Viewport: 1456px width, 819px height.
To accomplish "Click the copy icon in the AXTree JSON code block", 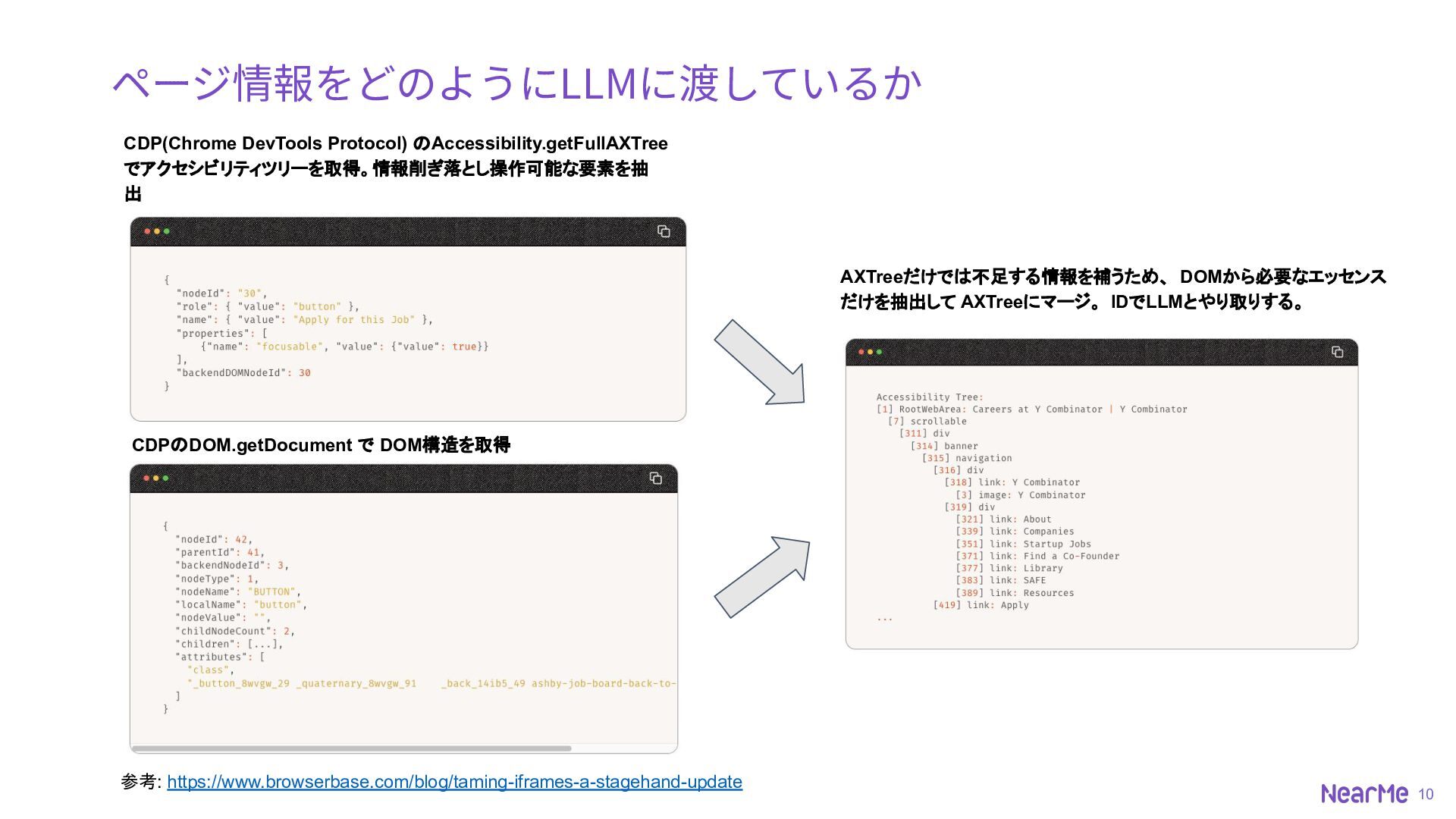I will (664, 231).
